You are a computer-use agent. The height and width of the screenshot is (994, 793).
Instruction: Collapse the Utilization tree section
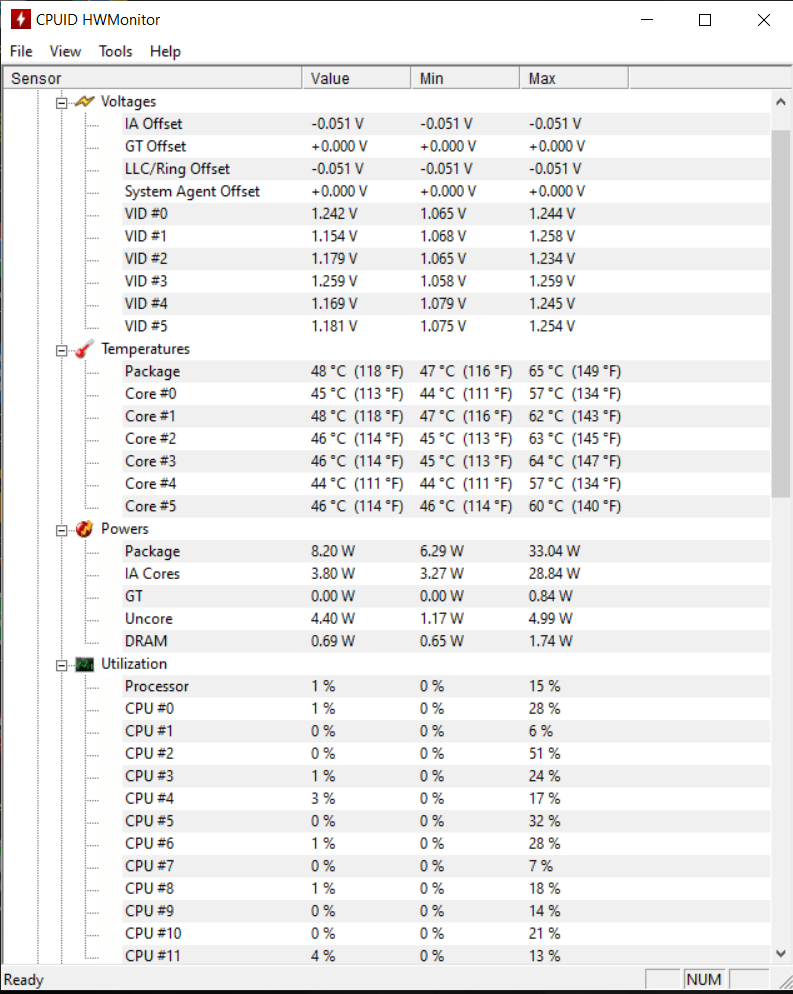(61, 666)
